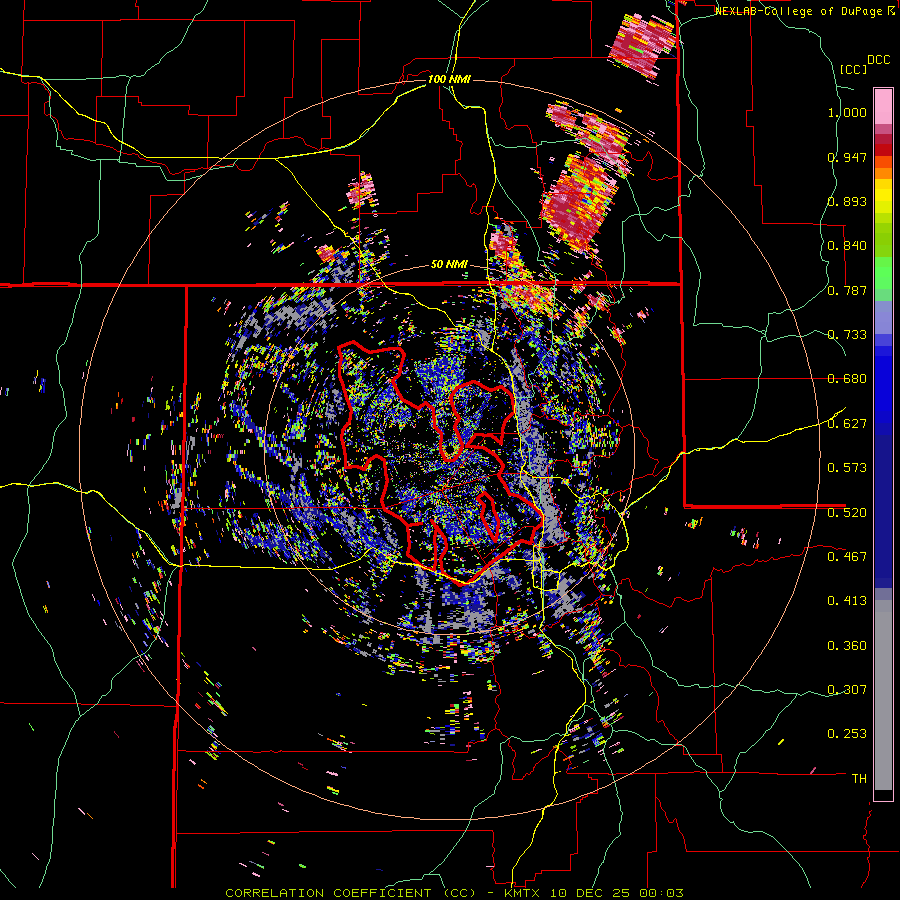Screen dimensions: 900x900
Task: Select the 0.893 legend value
Action: pos(847,201)
